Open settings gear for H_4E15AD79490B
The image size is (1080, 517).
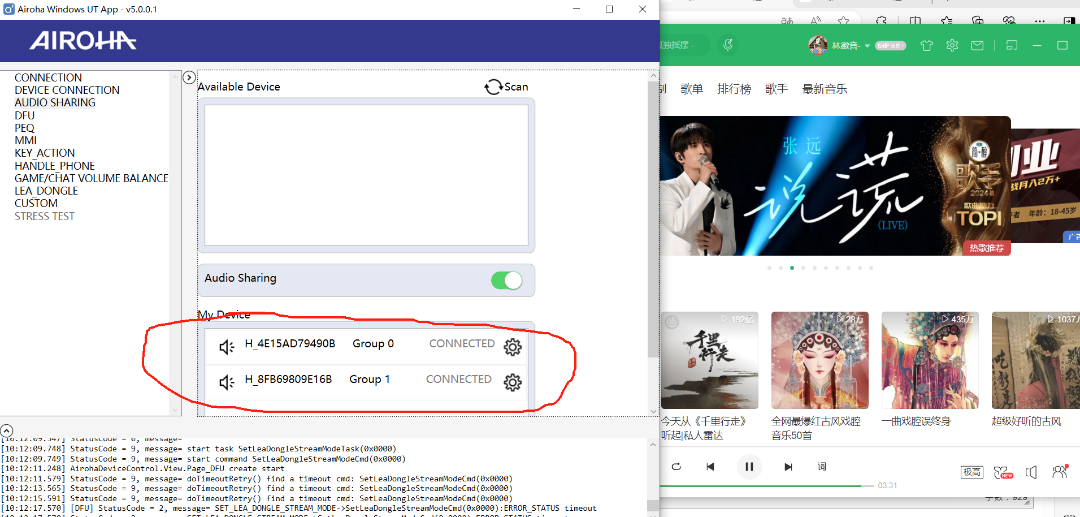coord(512,347)
